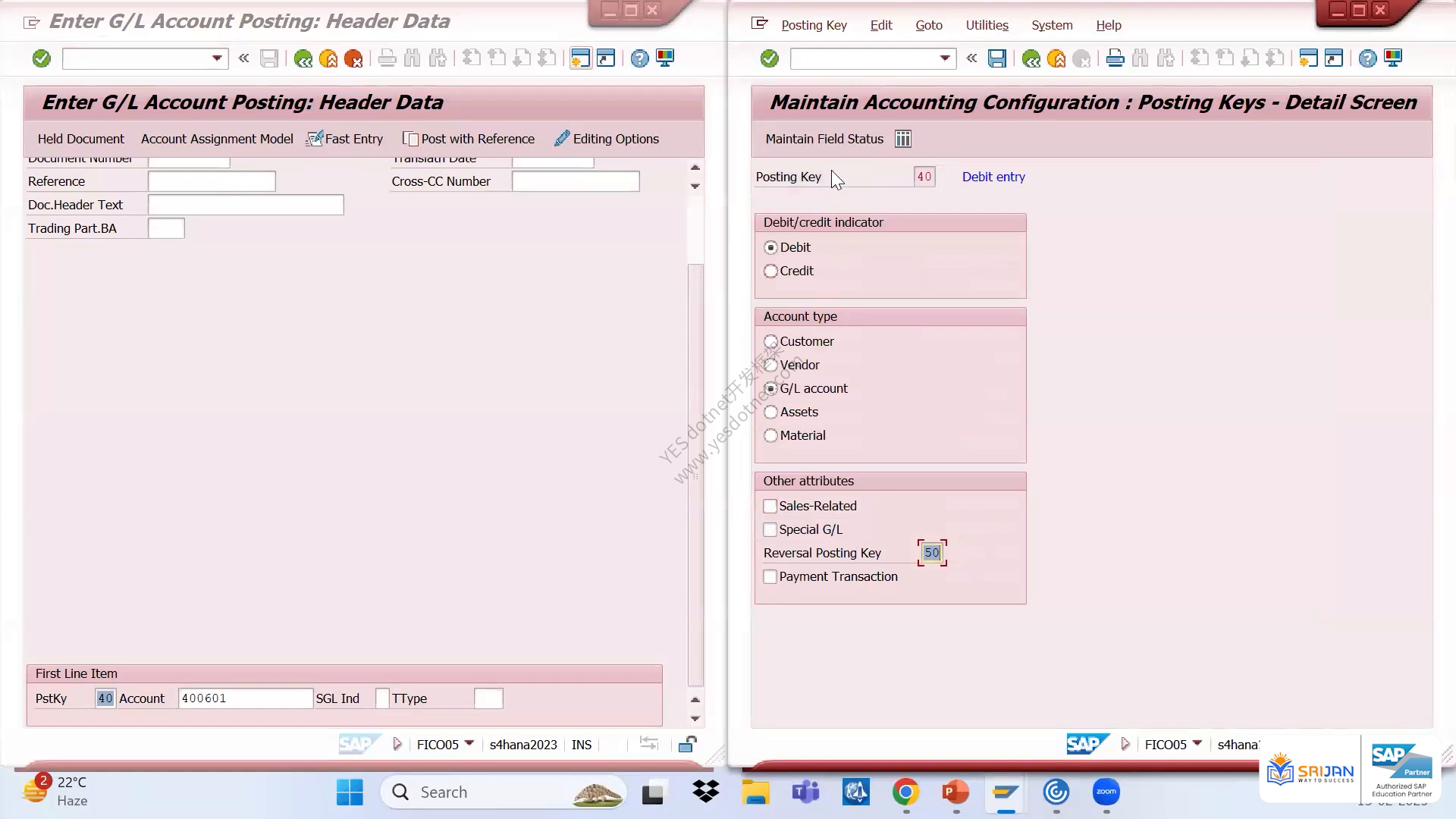Select the Assets account type

point(771,412)
